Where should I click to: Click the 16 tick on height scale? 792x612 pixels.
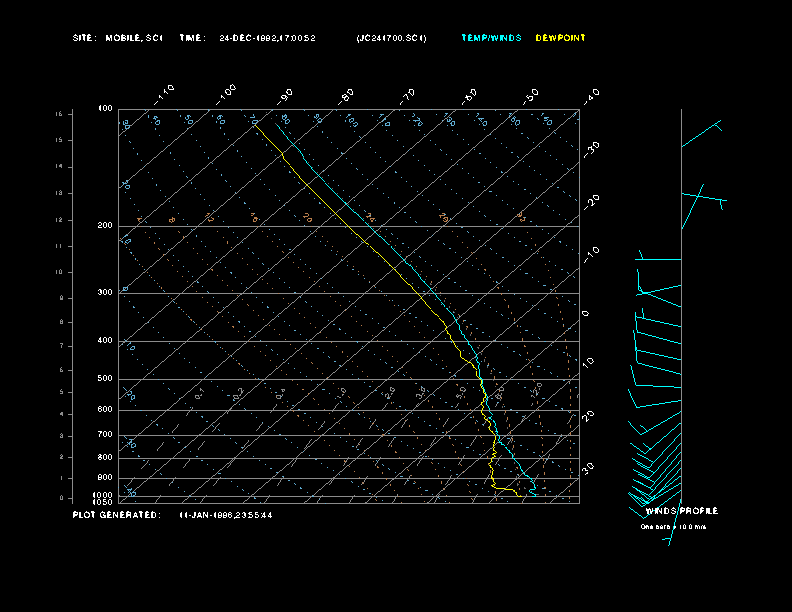pos(59,114)
